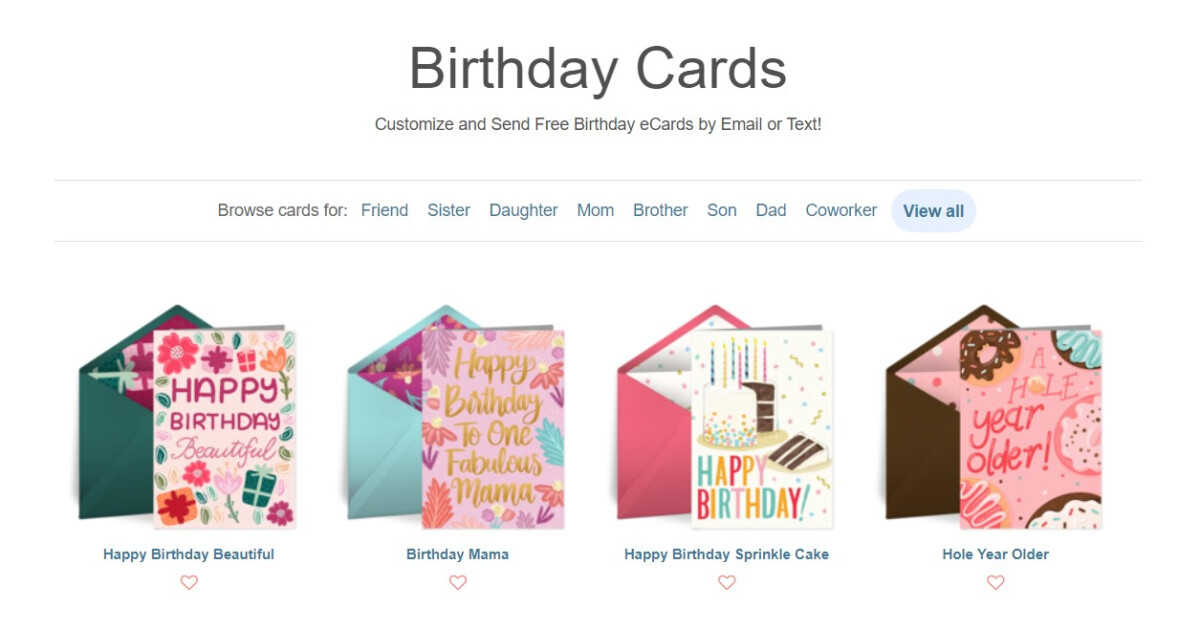Screen dimensions: 1200x629
Task: Like the Happy Birthday Sprinkle Cake card
Action: [x=727, y=582]
